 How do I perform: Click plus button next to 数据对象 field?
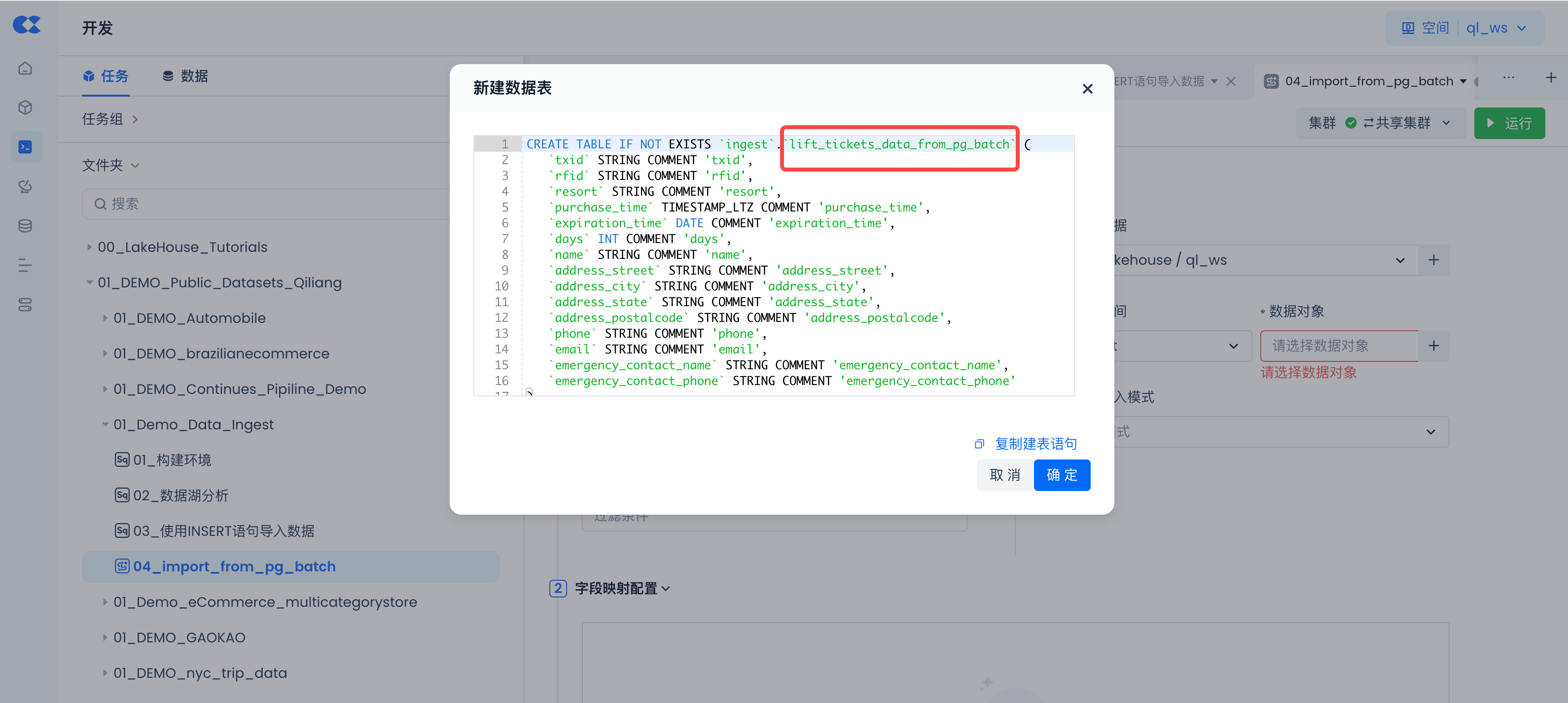pyautogui.click(x=1433, y=346)
